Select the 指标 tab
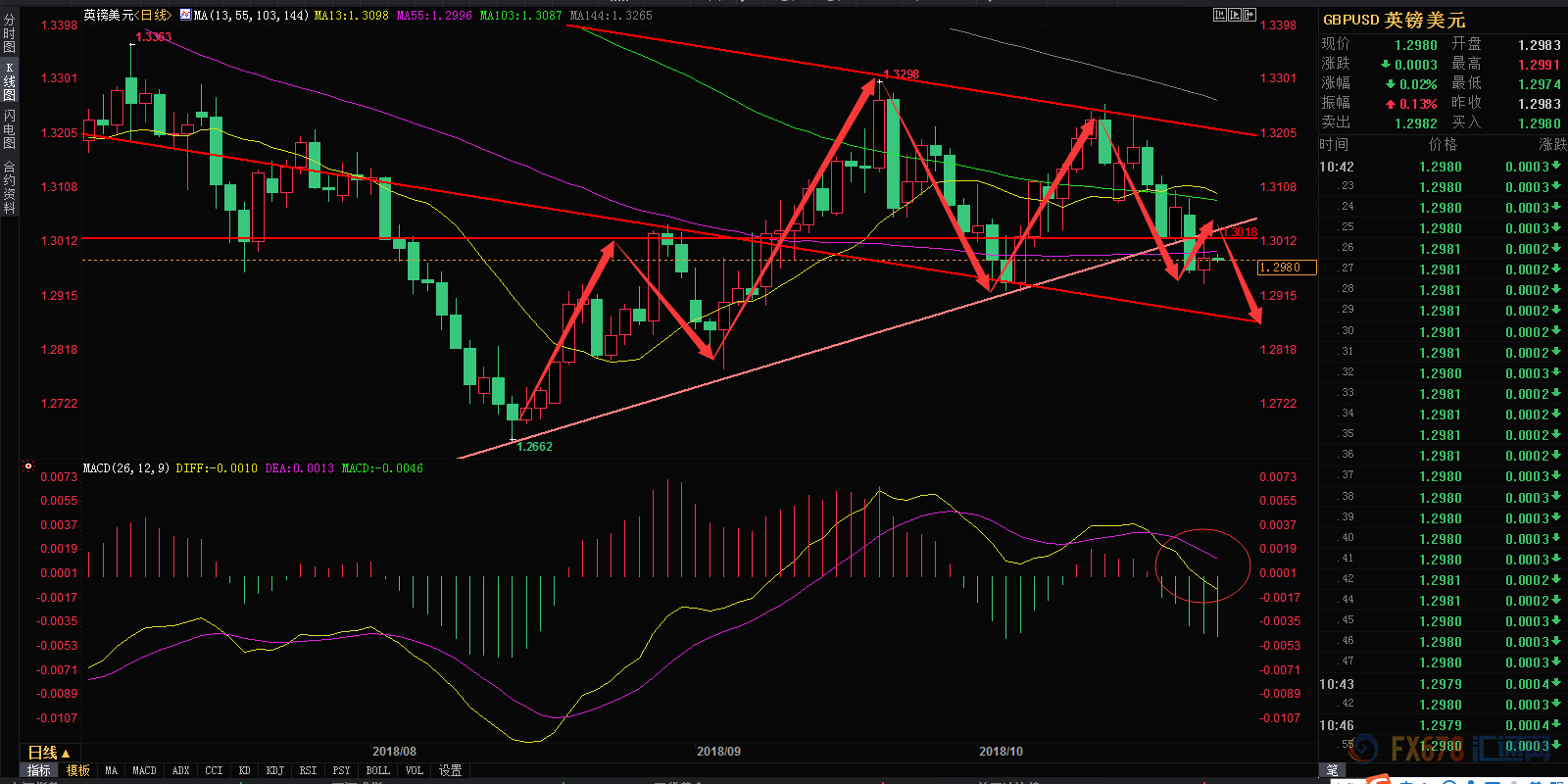 39,771
